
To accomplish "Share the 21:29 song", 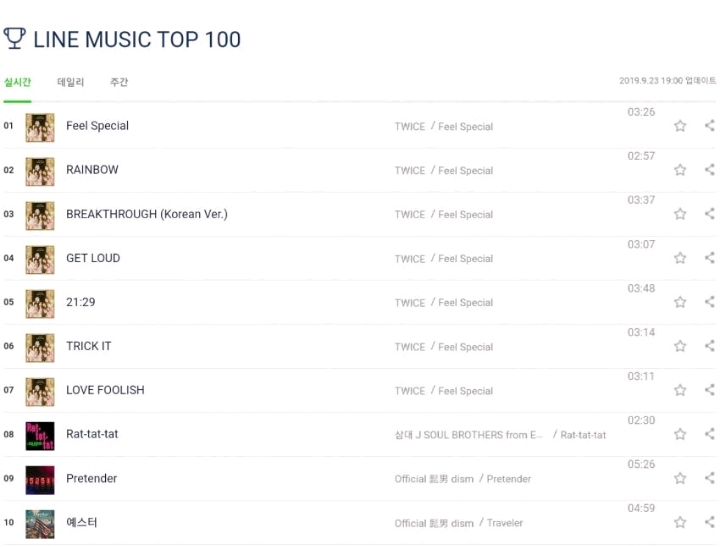I will click(710, 302).
